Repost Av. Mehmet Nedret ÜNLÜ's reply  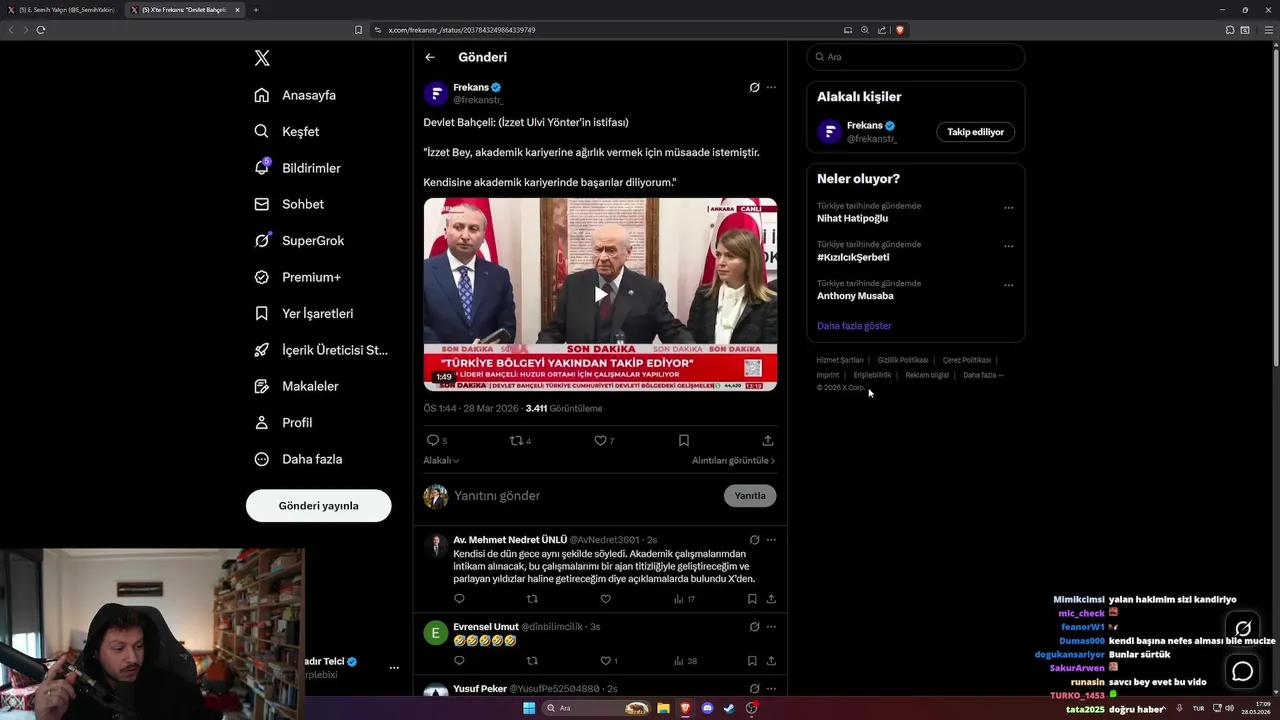pyautogui.click(x=532, y=599)
